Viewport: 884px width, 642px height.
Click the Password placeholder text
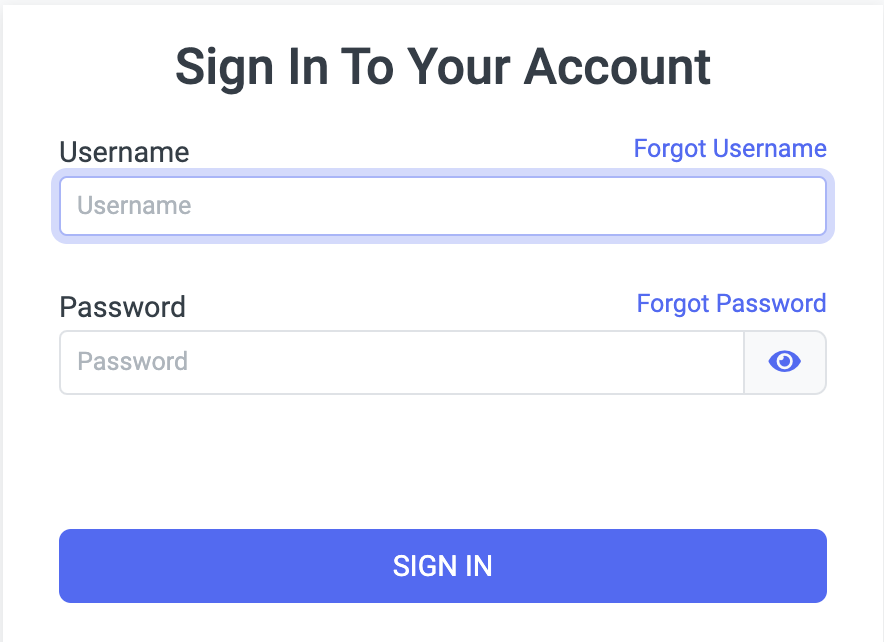point(133,362)
